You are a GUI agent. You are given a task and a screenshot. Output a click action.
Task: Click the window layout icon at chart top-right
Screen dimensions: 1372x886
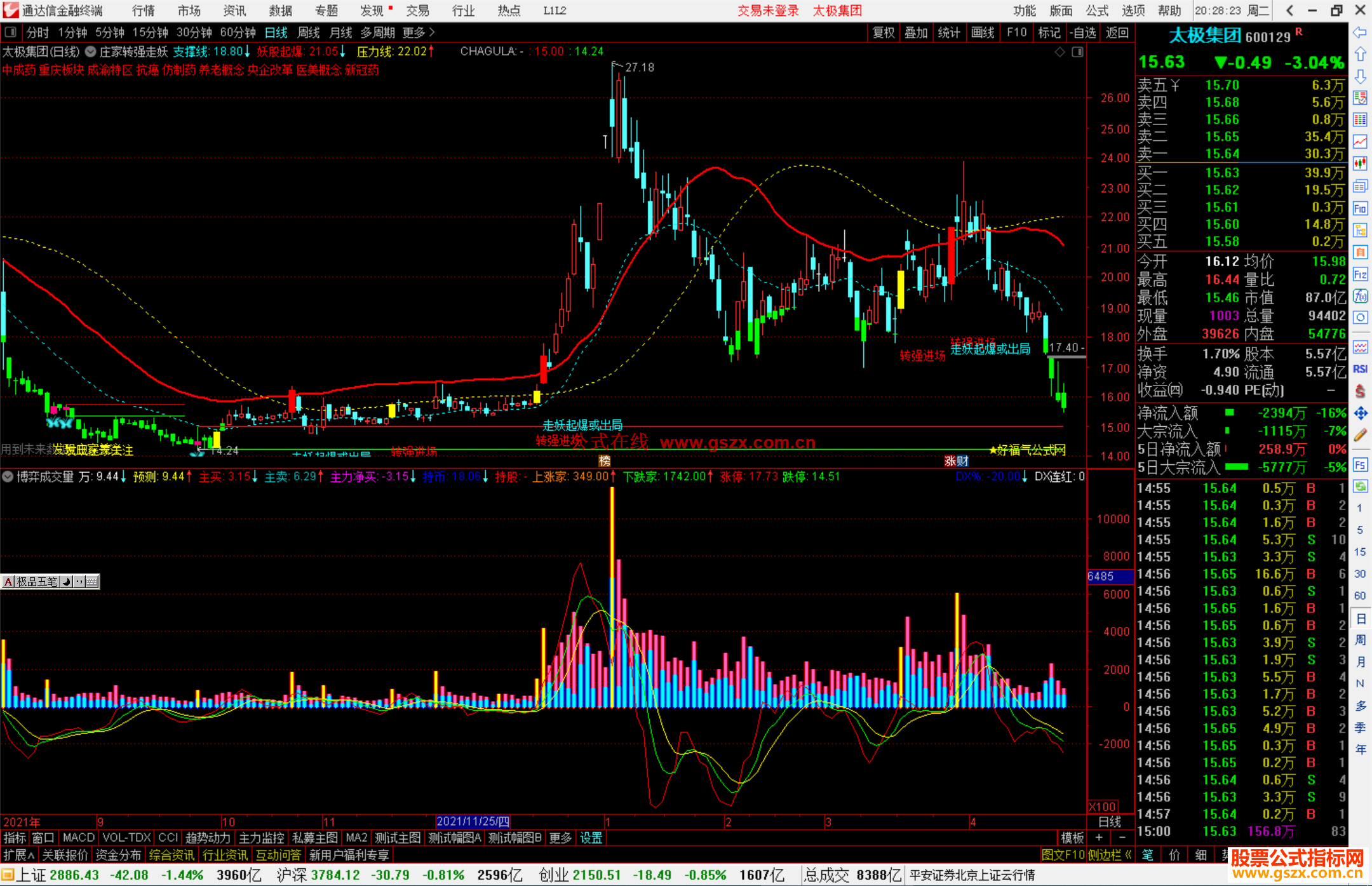coord(1077,52)
